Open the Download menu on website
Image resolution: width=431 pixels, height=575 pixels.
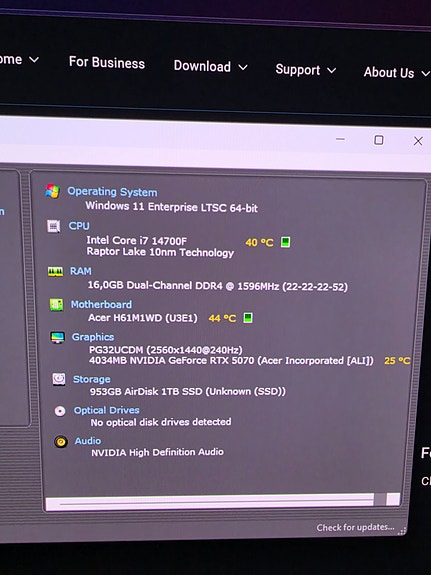[211, 66]
